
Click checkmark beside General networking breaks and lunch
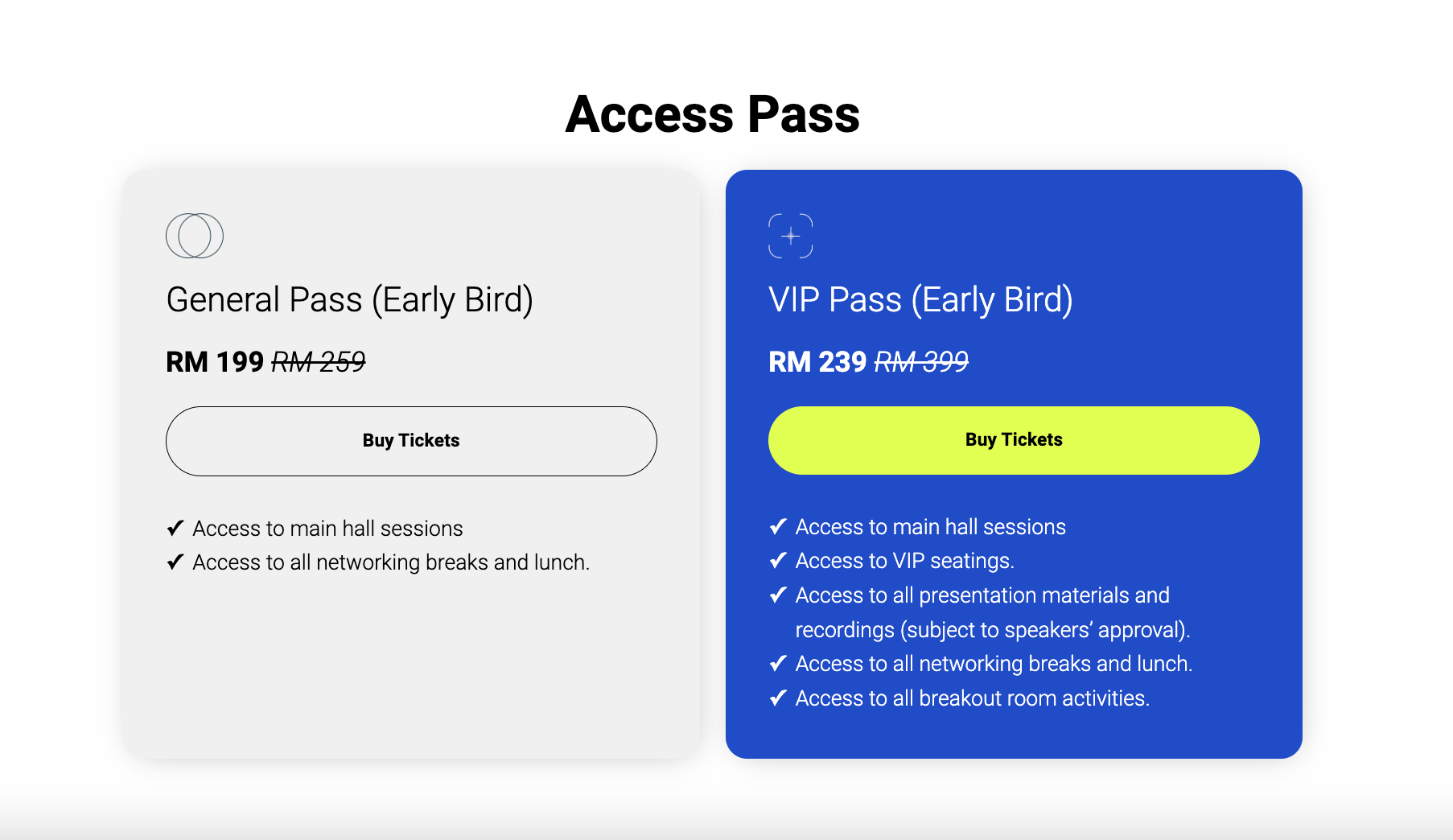(175, 562)
